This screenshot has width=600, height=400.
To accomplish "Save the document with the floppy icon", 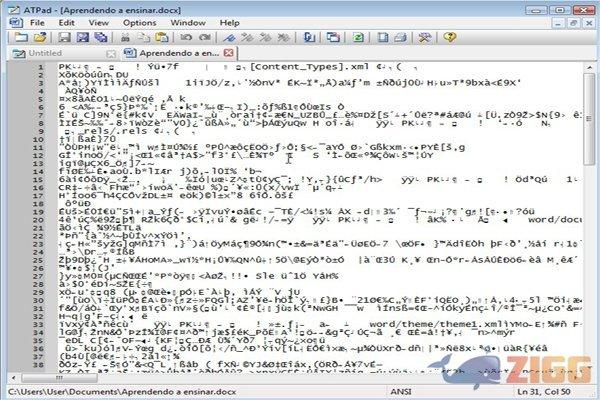I will click(x=63, y=37).
